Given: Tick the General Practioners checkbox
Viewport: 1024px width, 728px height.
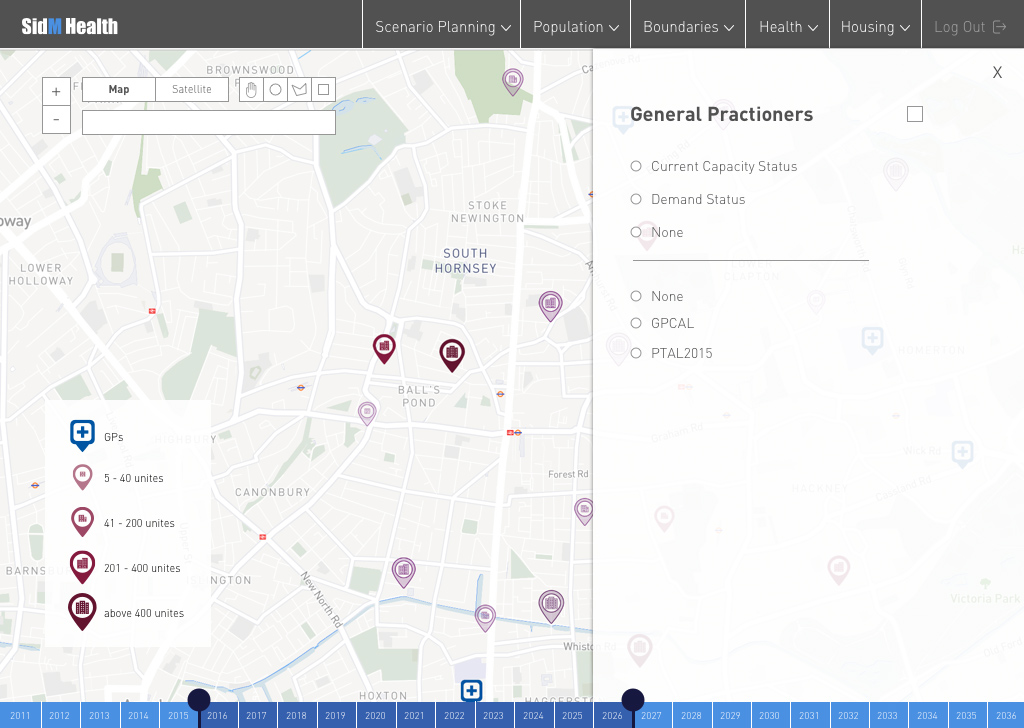Looking at the screenshot, I should click(x=914, y=114).
